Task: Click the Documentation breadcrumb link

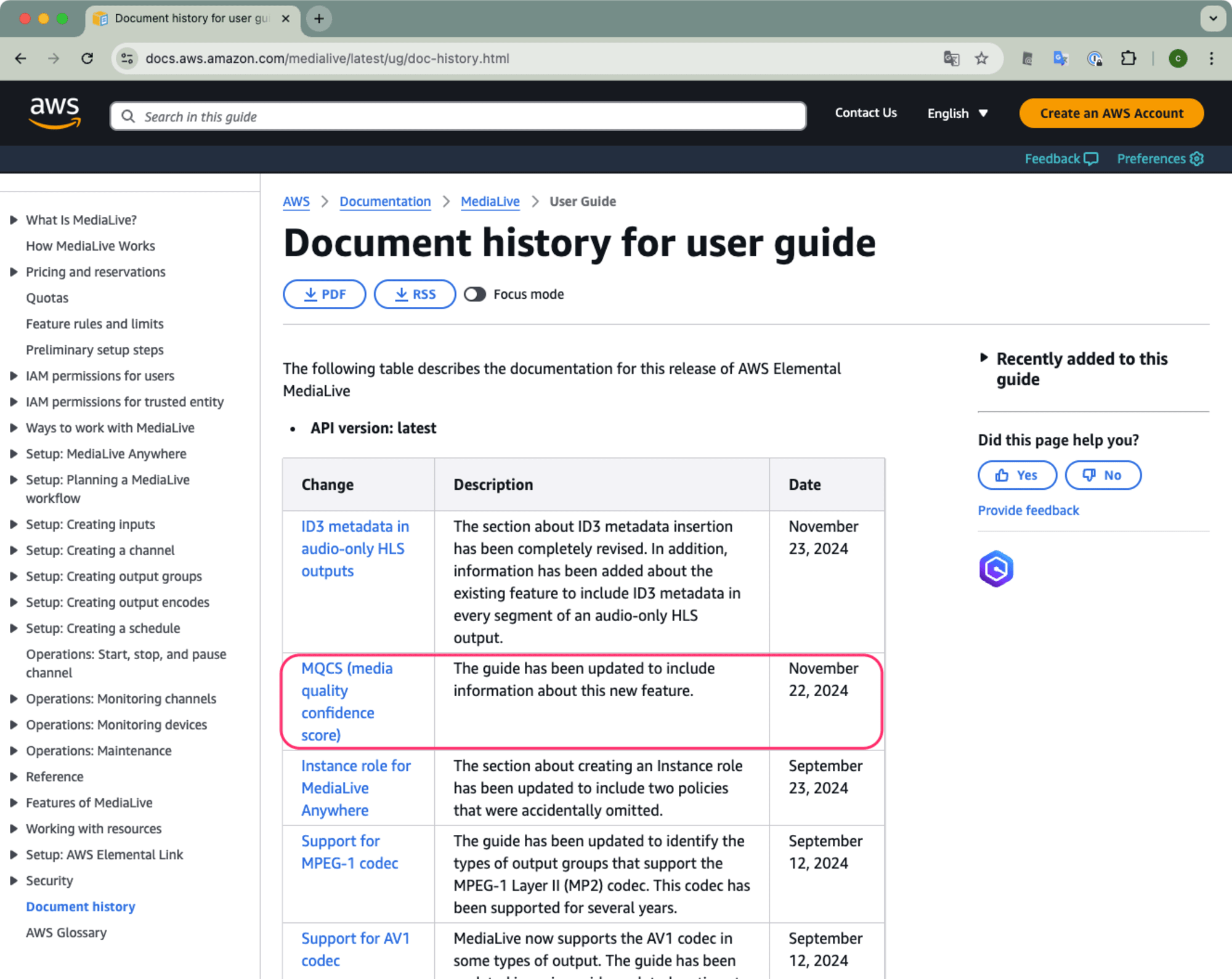Action: (385, 201)
